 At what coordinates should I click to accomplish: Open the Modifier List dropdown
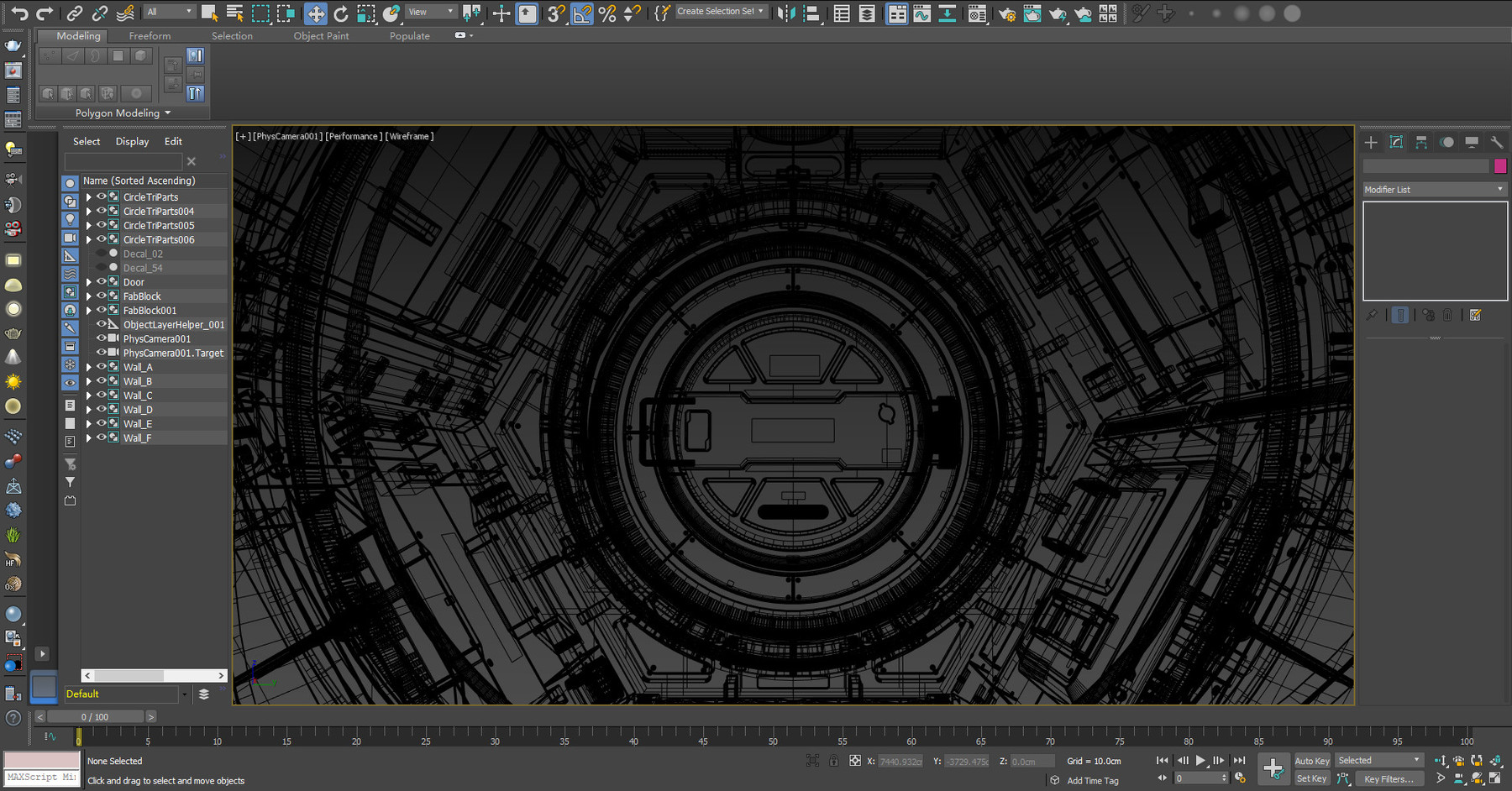(x=1435, y=190)
